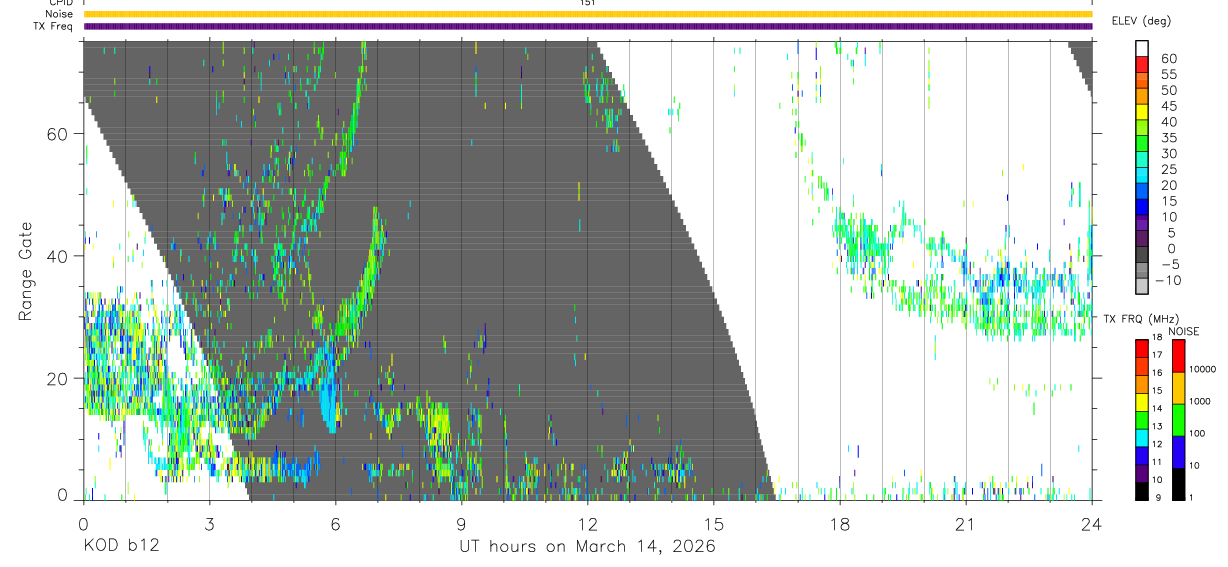Click the green 30–35 swatch in ELEV colorbar

click(1141, 145)
